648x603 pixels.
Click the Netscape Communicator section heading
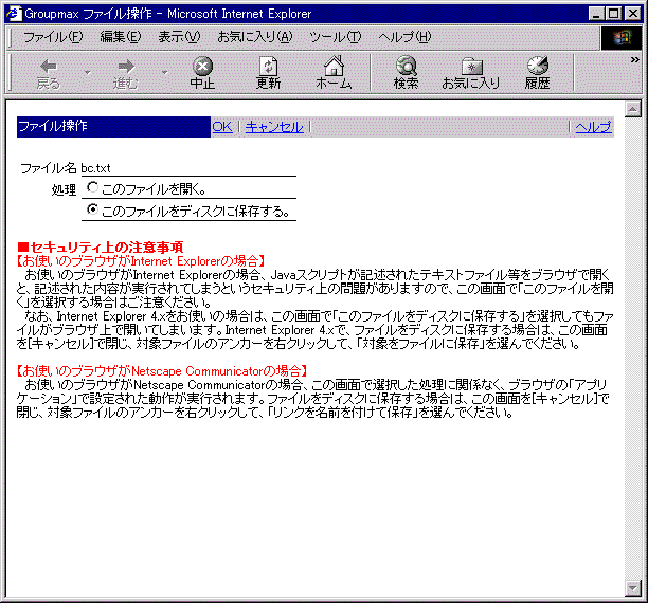coord(162,371)
